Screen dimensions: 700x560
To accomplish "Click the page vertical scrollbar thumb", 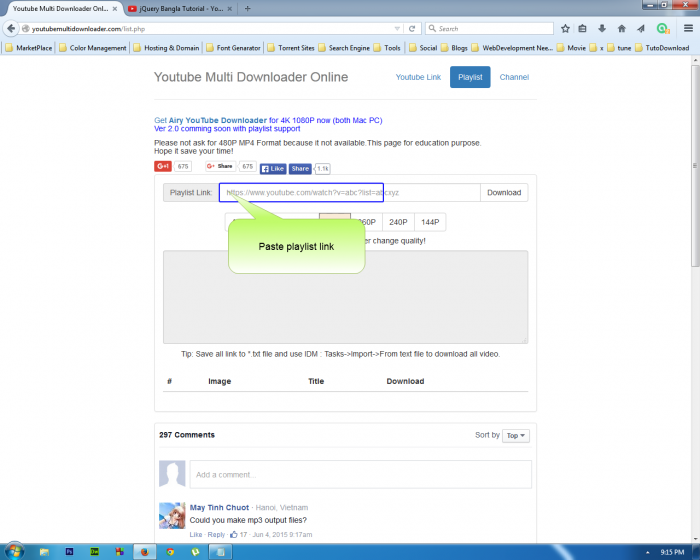I will [x=695, y=165].
